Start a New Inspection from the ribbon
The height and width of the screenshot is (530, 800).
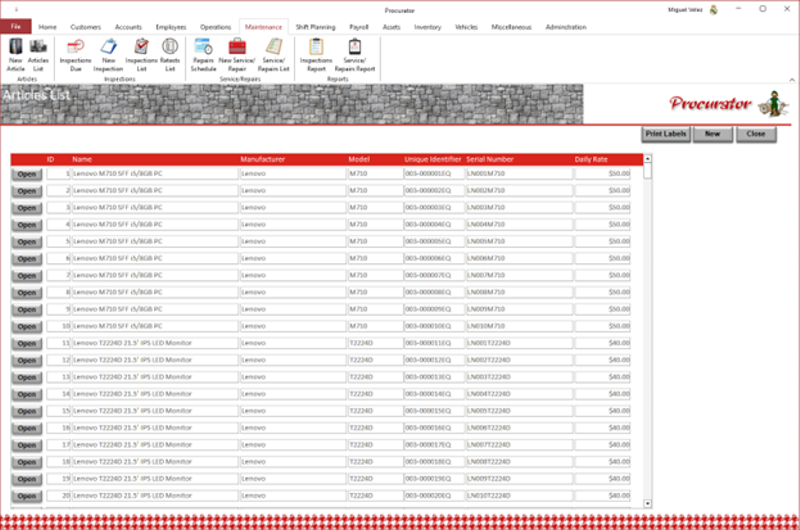pos(108,52)
